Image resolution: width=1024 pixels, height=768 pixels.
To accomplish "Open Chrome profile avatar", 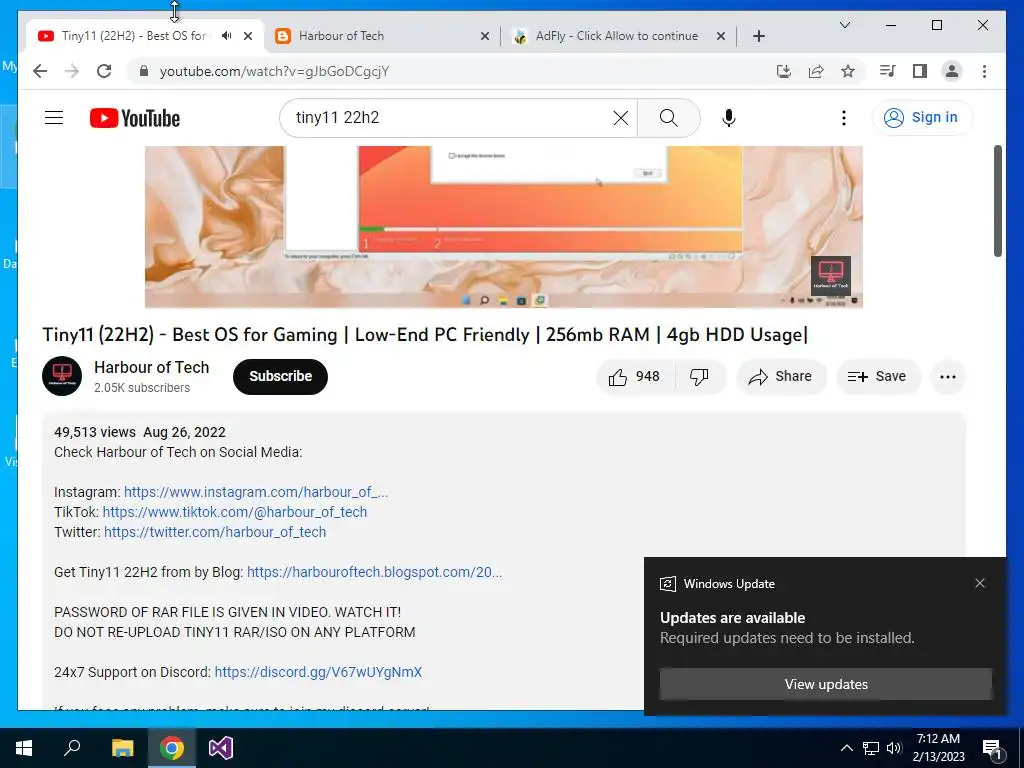I will (x=952, y=71).
